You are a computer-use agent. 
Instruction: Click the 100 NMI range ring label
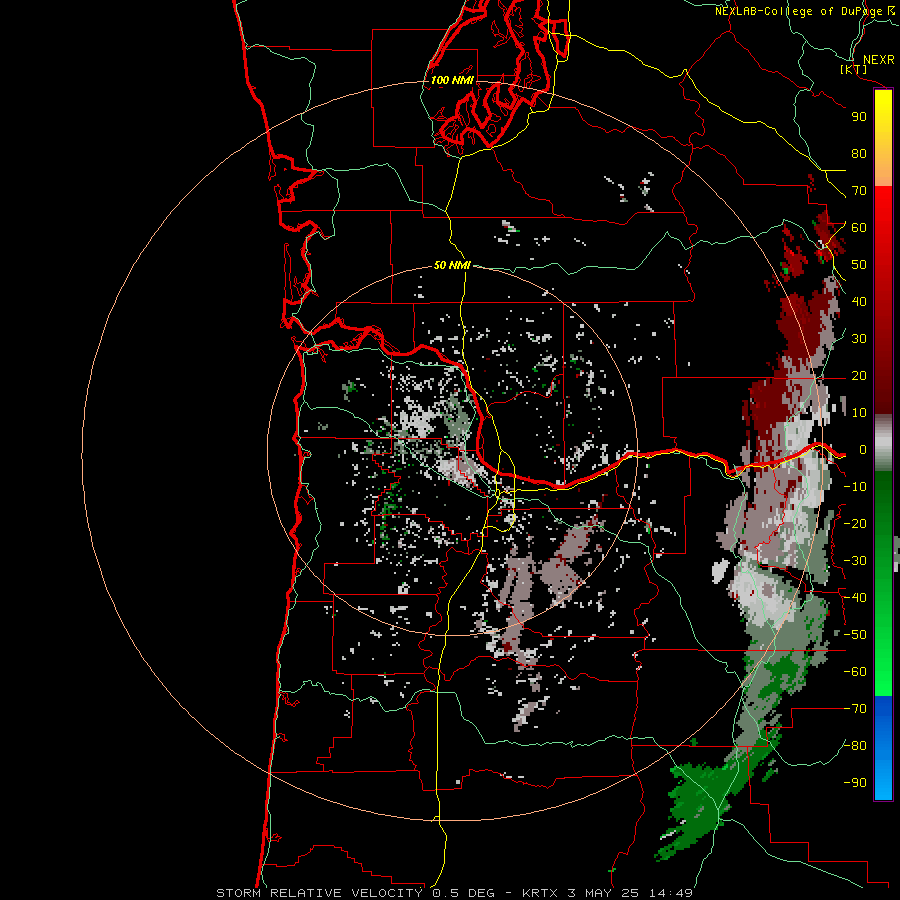[x=452, y=80]
